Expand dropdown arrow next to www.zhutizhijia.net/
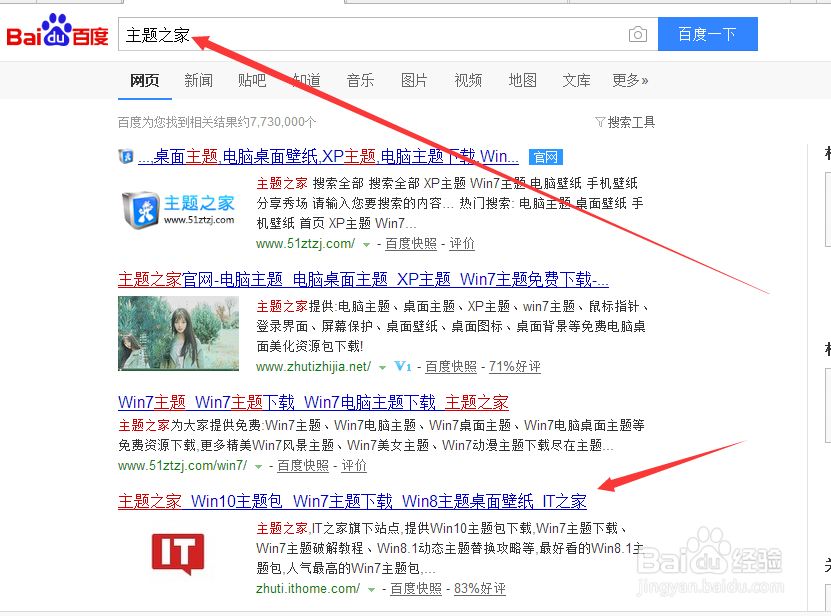This screenshot has width=831, height=616. point(382,367)
